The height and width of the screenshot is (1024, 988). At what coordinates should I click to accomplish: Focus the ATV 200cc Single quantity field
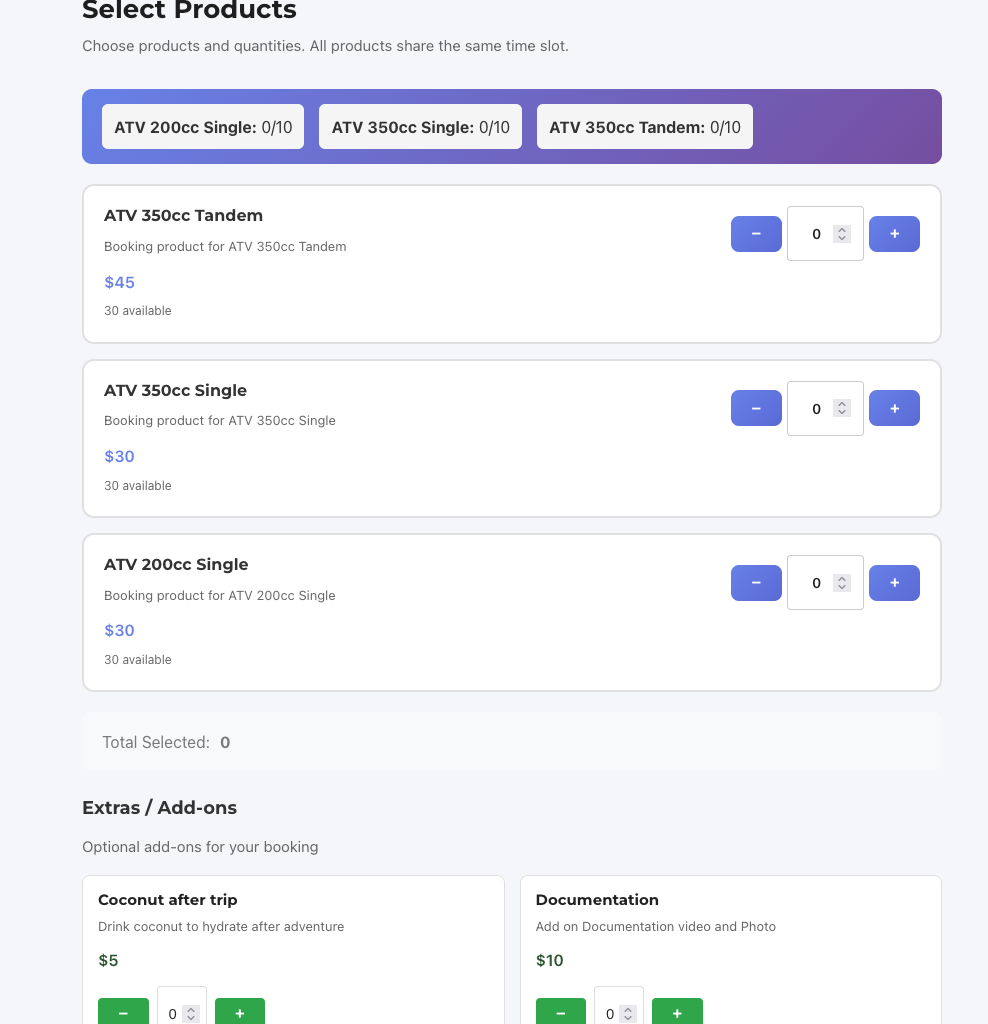coord(814,583)
